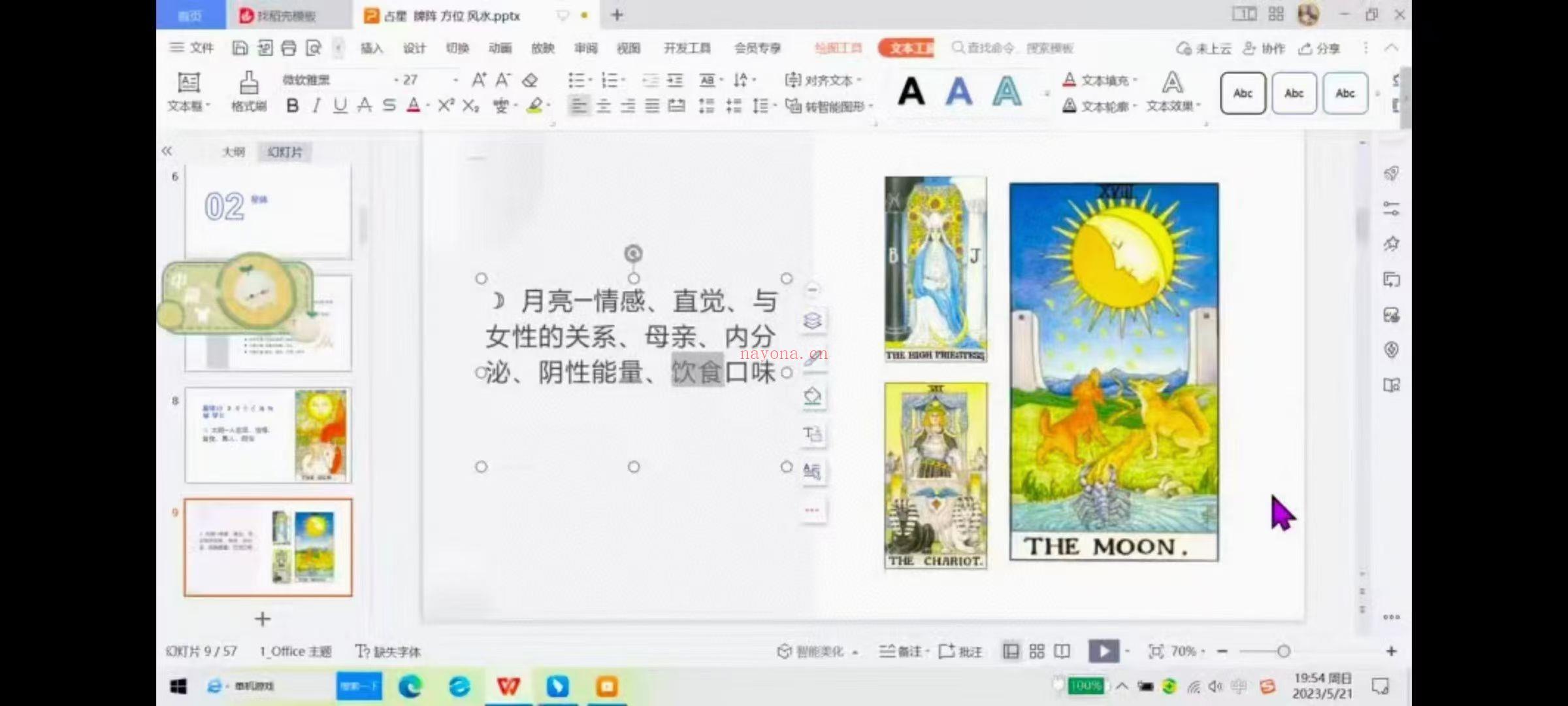The width and height of the screenshot is (1568, 706).
Task: Click the Format Painter (格式刷) tool
Action: pyautogui.click(x=248, y=92)
